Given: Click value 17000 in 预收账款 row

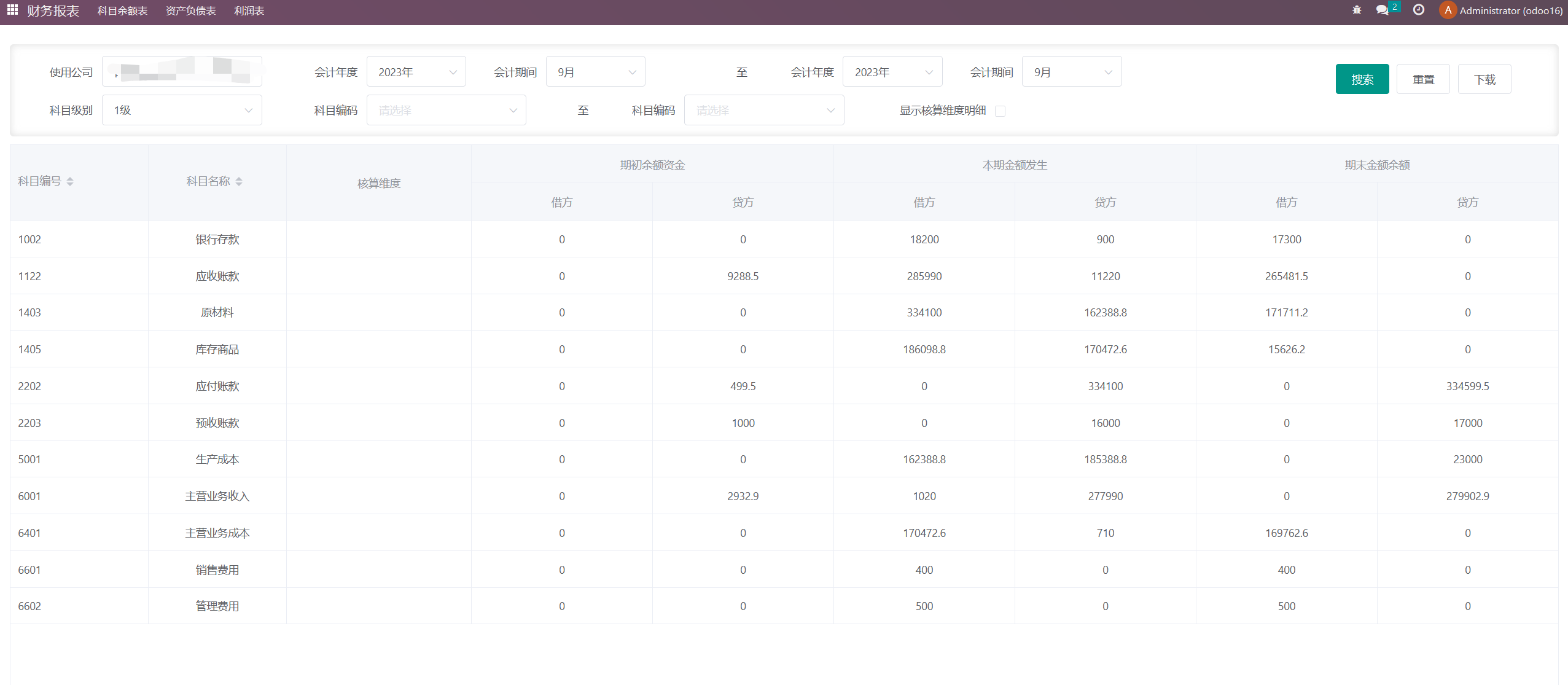Looking at the screenshot, I should pos(1468,423).
